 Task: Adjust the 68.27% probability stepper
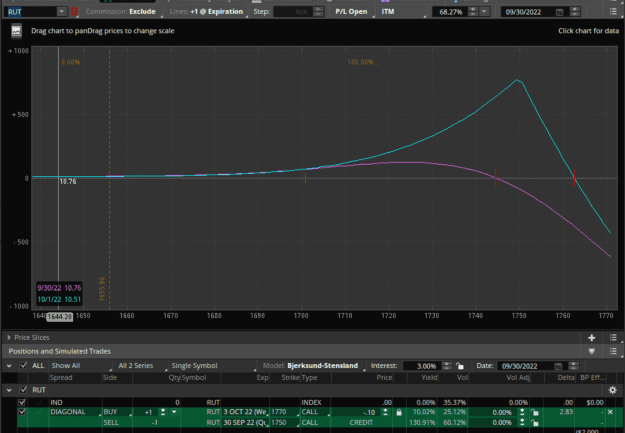(x=473, y=12)
